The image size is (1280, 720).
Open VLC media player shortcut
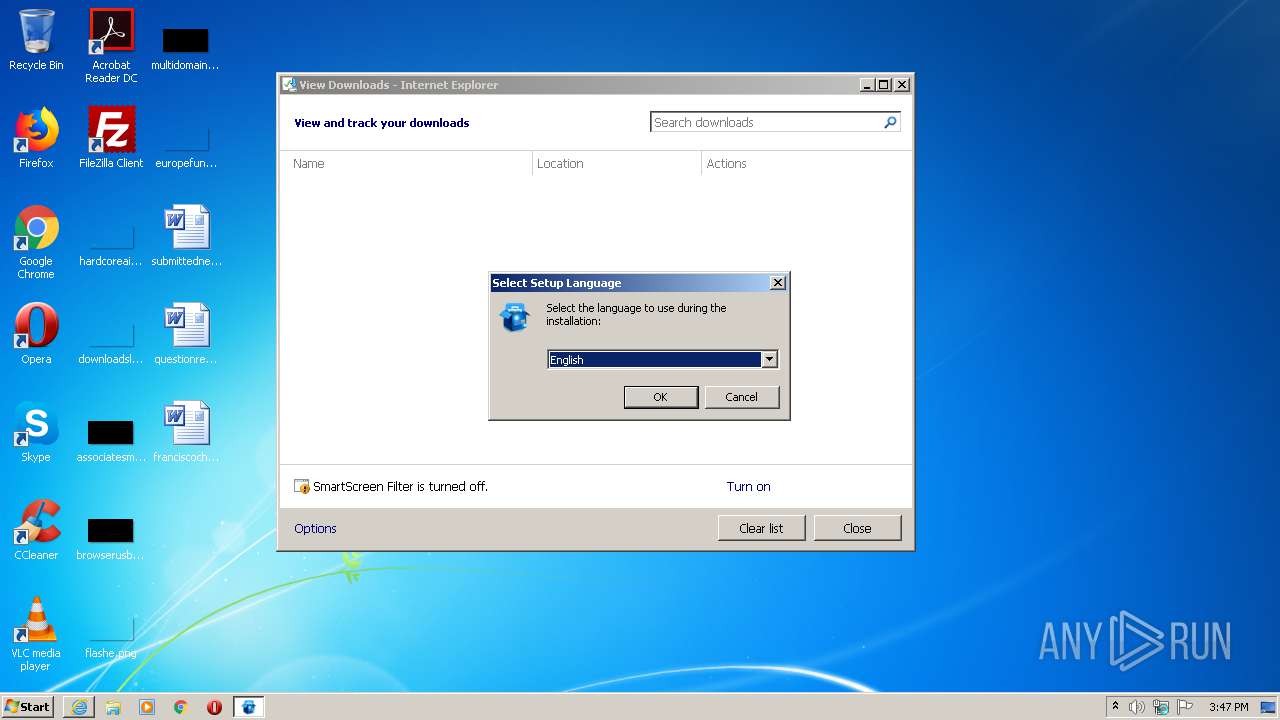[x=36, y=634]
